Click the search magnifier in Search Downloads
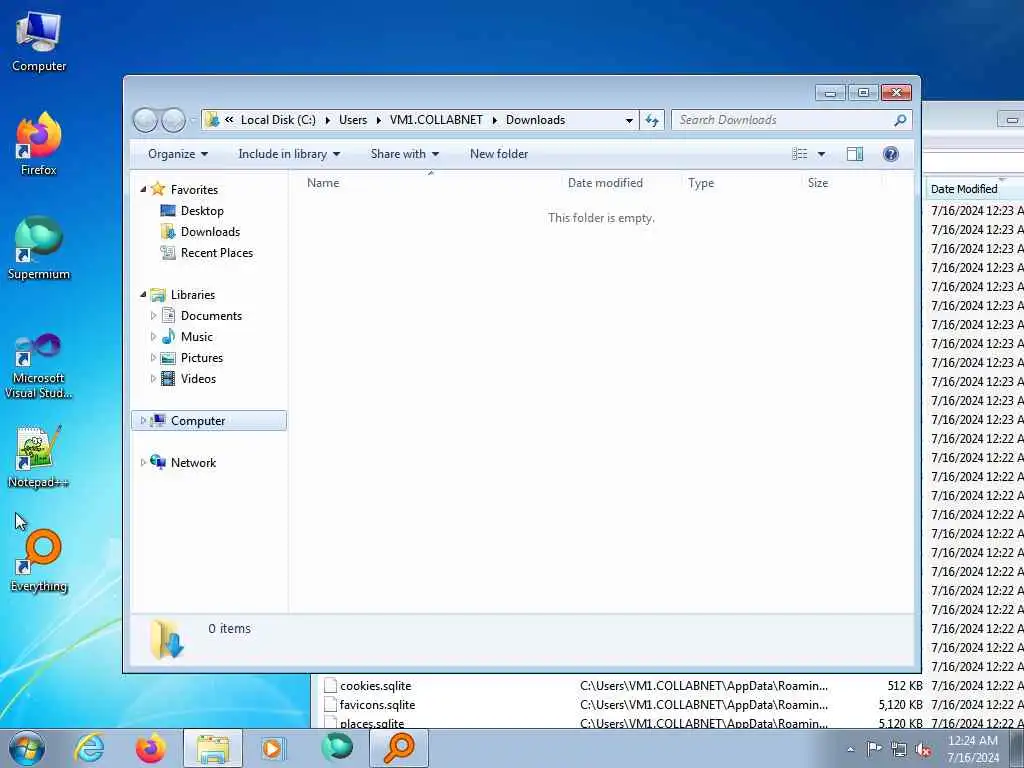Image resolution: width=1024 pixels, height=768 pixels. 900,120
